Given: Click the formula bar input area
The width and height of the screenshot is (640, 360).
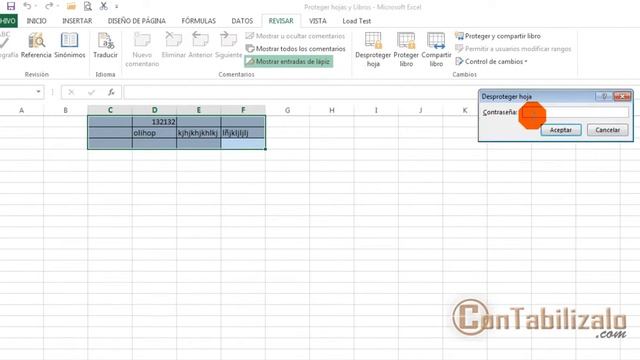Looking at the screenshot, I should pos(301,92).
